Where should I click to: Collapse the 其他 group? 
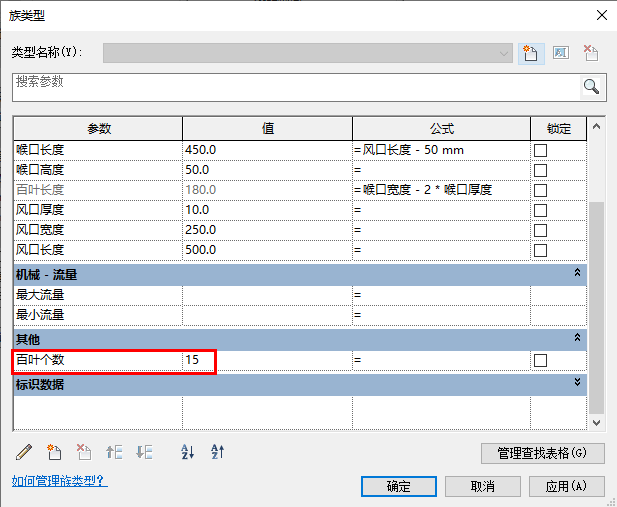[x=577, y=337]
